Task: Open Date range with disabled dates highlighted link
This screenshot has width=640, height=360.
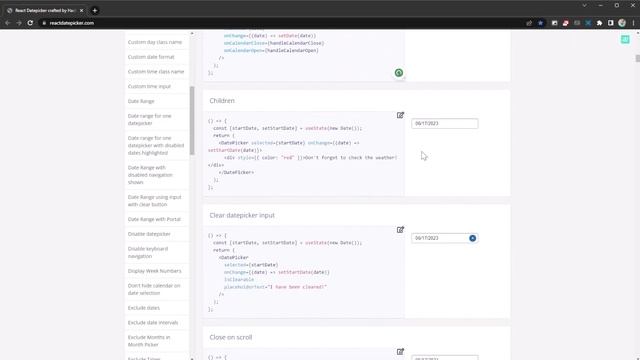Action: click(156, 145)
